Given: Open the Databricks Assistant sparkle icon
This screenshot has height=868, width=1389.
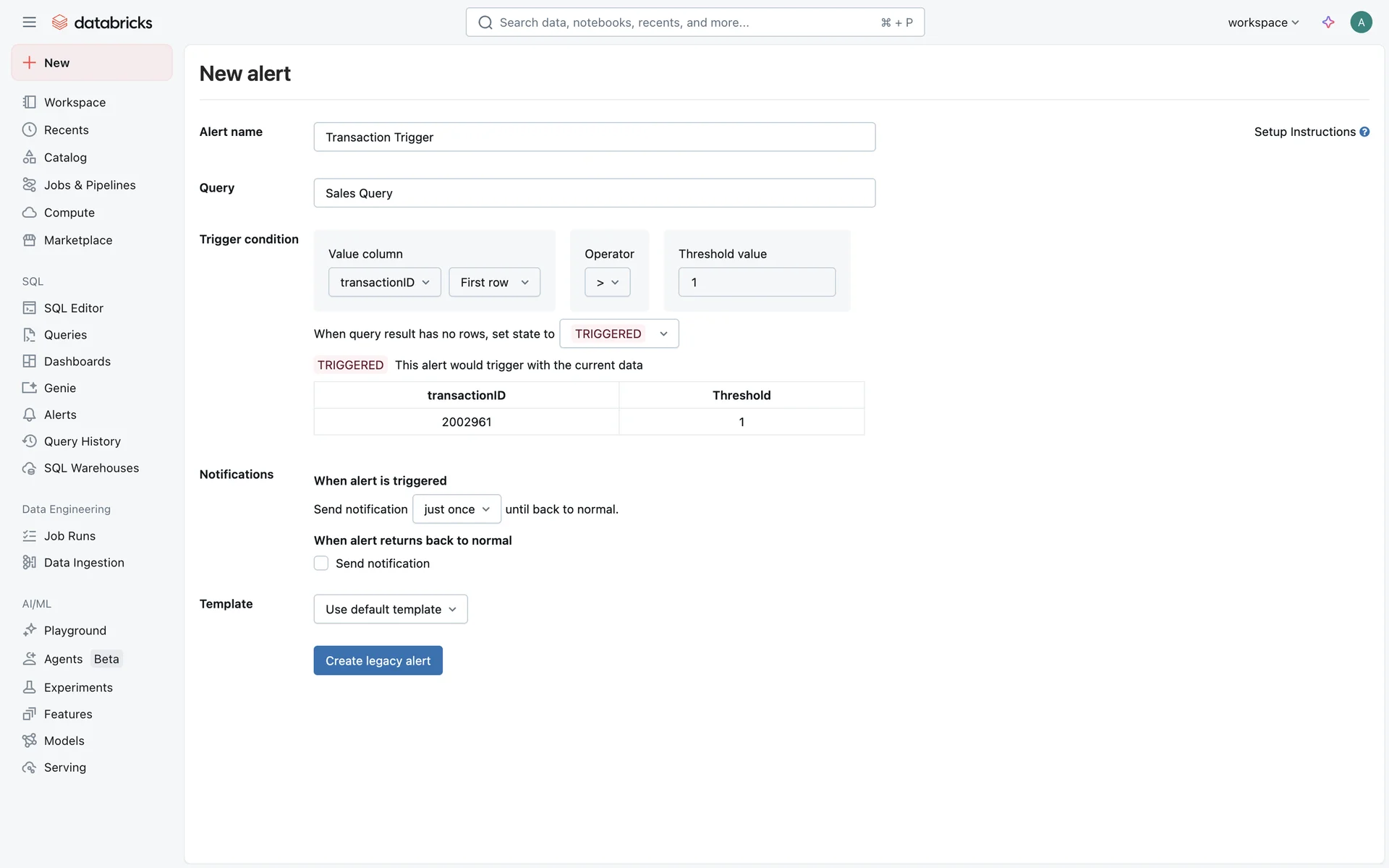Looking at the screenshot, I should (1328, 22).
